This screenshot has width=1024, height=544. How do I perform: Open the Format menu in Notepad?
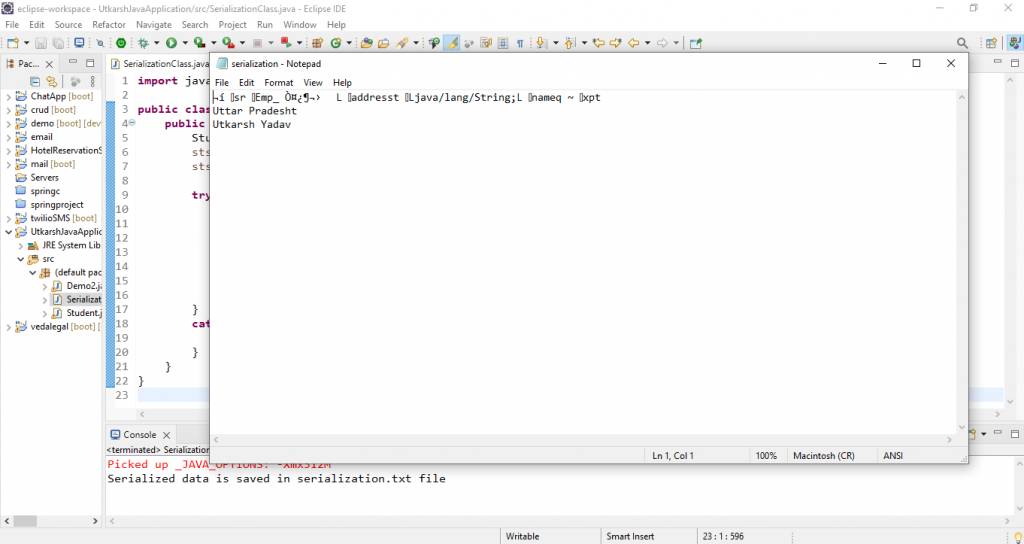coord(278,82)
